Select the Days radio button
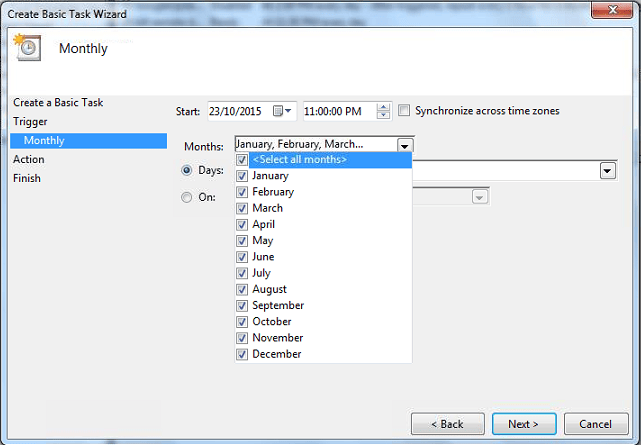Image resolution: width=641 pixels, height=445 pixels. click(186, 170)
